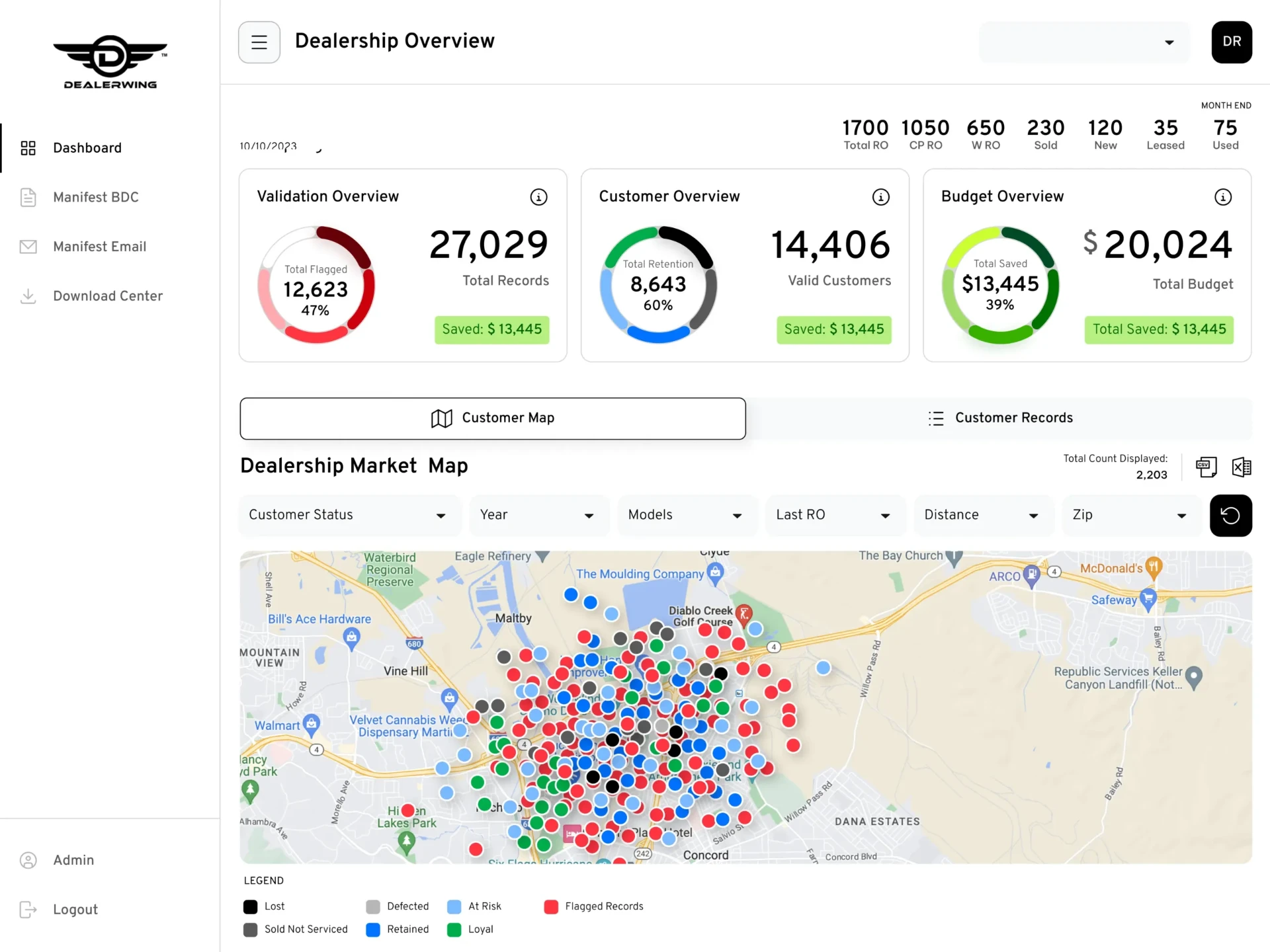This screenshot has height=952, width=1270.
Task: Click Republic Services Keller Canyon Landfill pin
Action: pyautogui.click(x=1193, y=678)
